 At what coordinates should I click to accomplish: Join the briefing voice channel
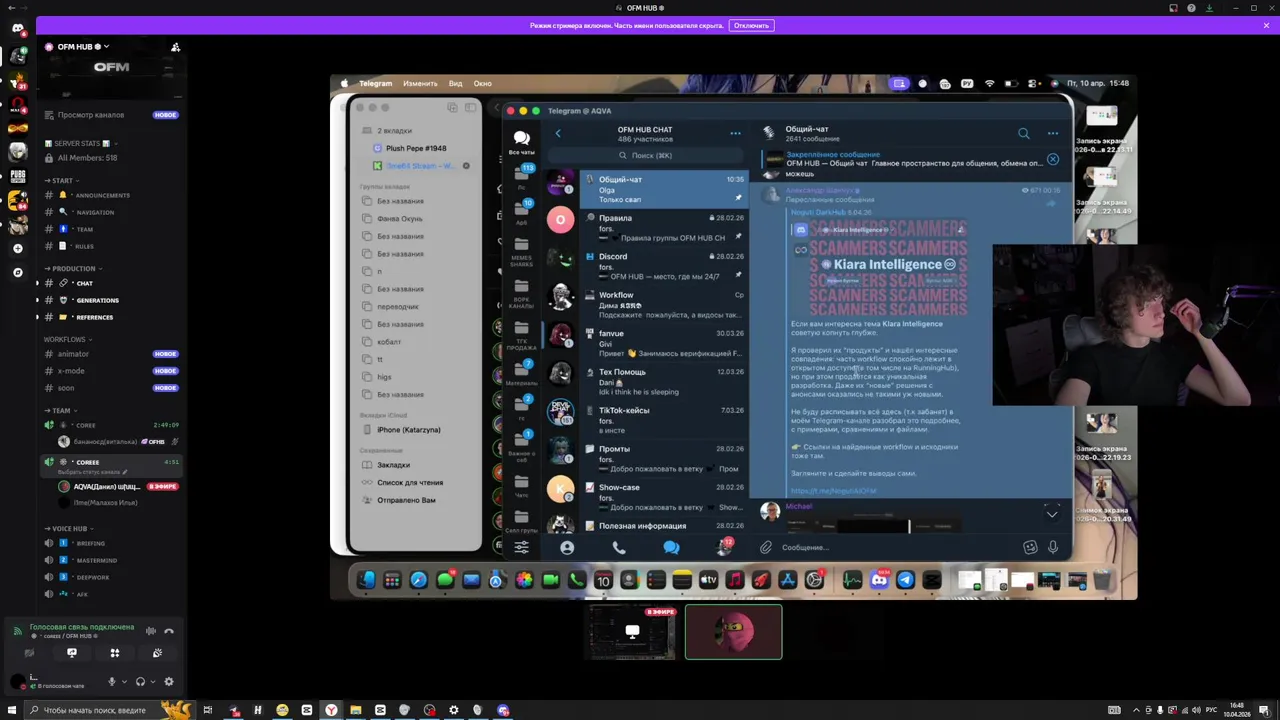tap(110, 543)
